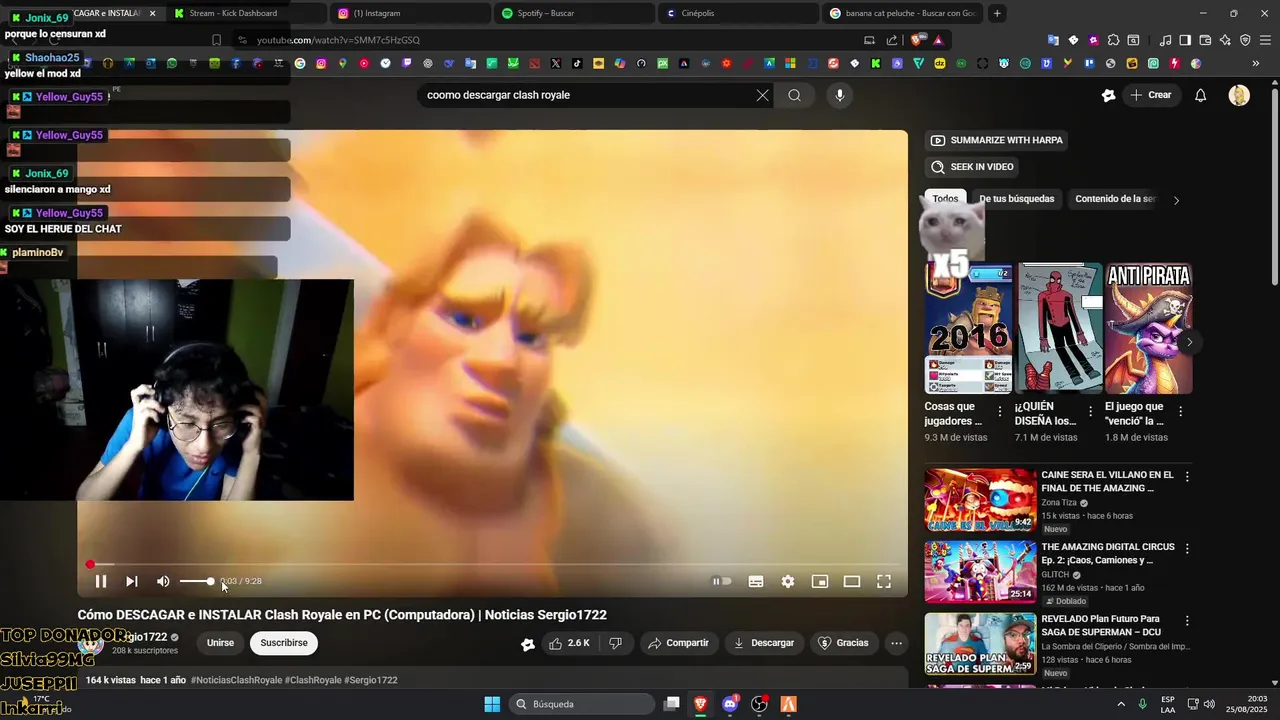Image resolution: width=1280 pixels, height=720 pixels.
Task: Enter fullscreen mode
Action: click(x=884, y=581)
